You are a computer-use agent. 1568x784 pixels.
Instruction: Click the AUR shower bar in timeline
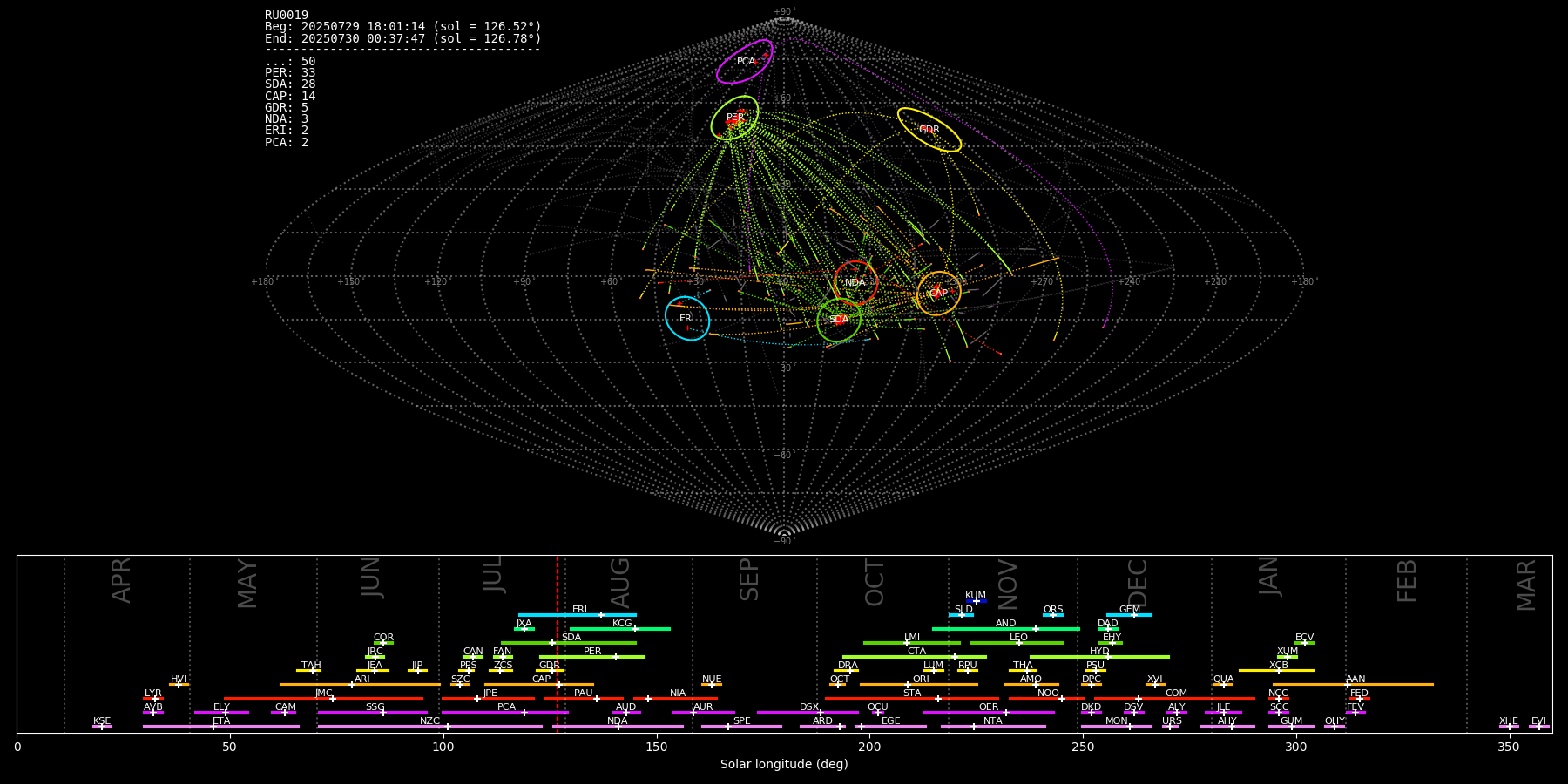tap(703, 713)
